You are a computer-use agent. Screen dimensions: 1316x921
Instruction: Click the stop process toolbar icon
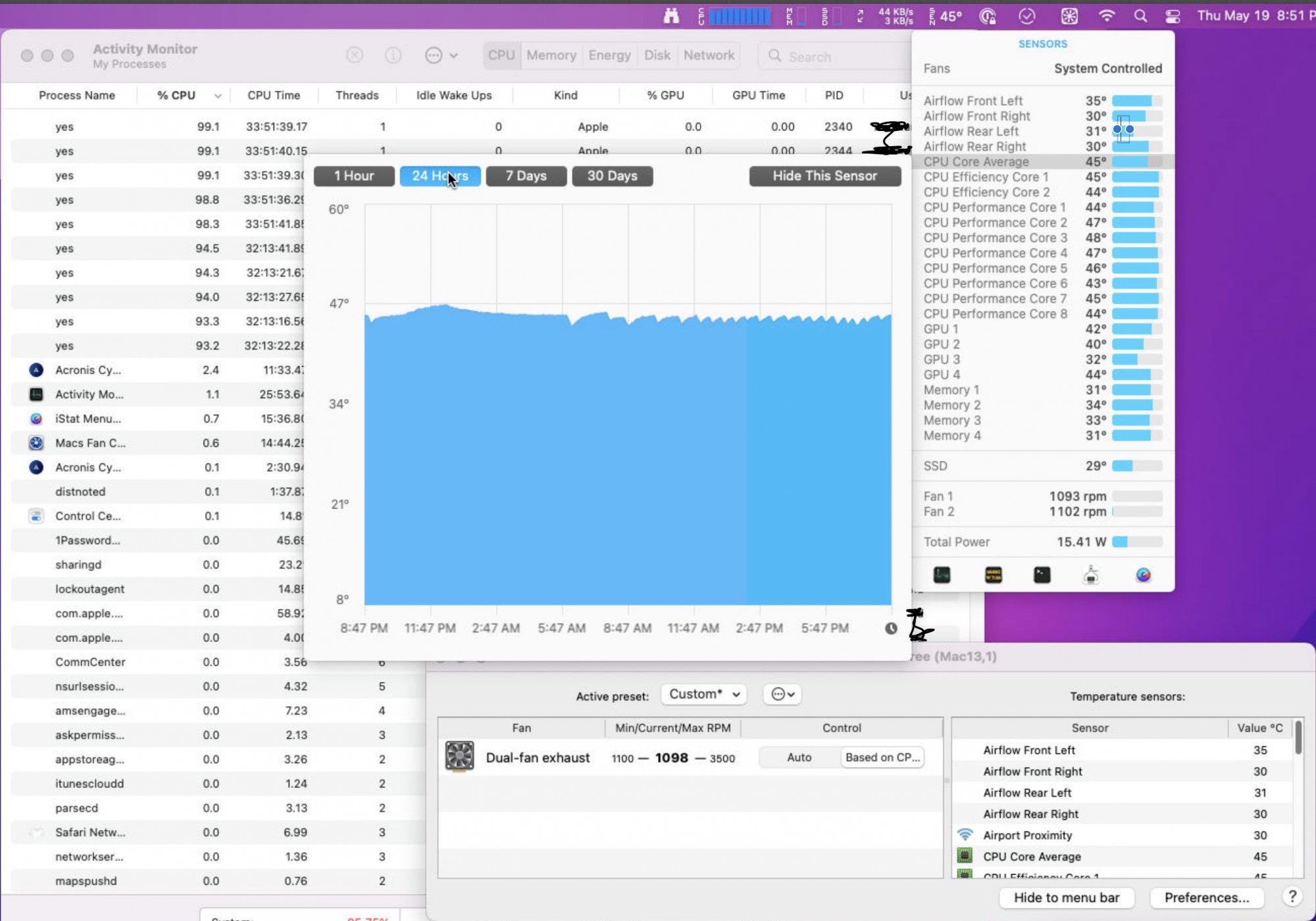[355, 55]
